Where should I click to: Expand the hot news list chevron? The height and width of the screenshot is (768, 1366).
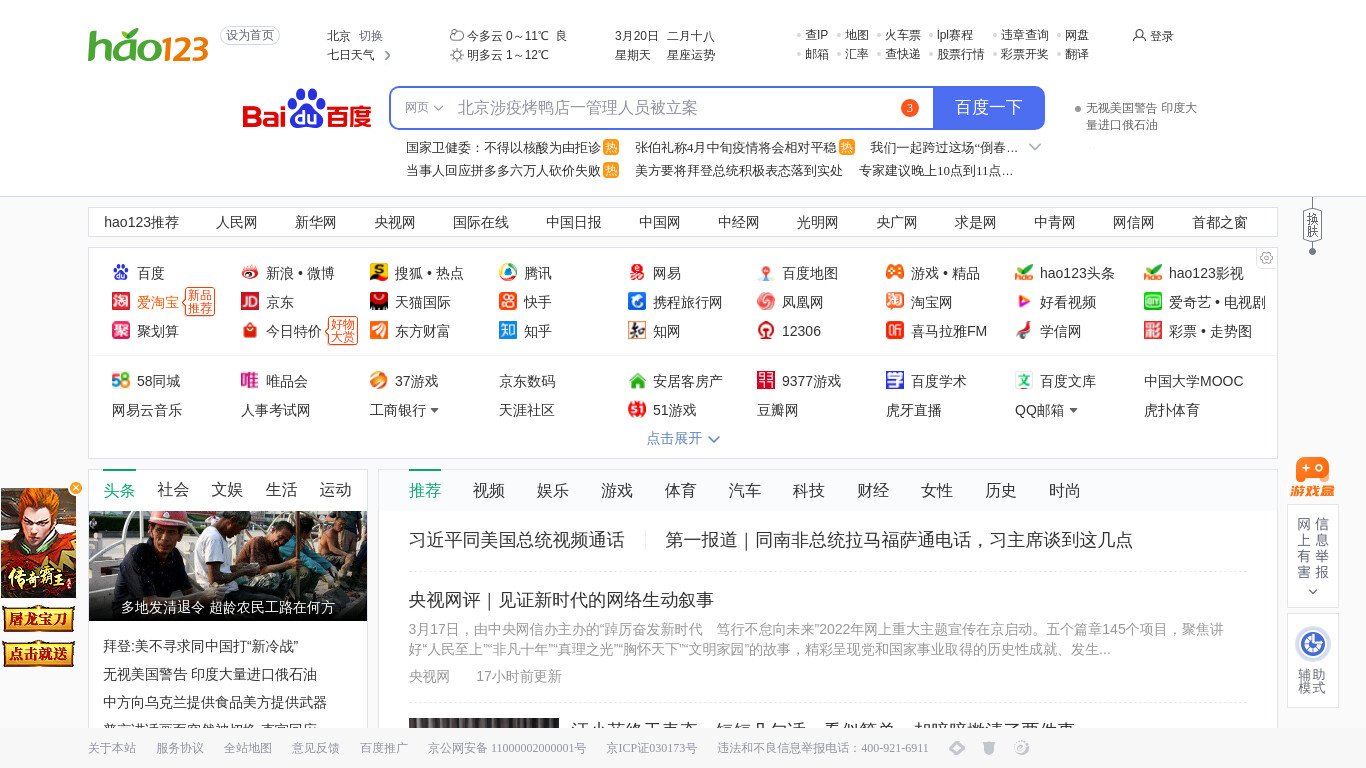click(1035, 147)
